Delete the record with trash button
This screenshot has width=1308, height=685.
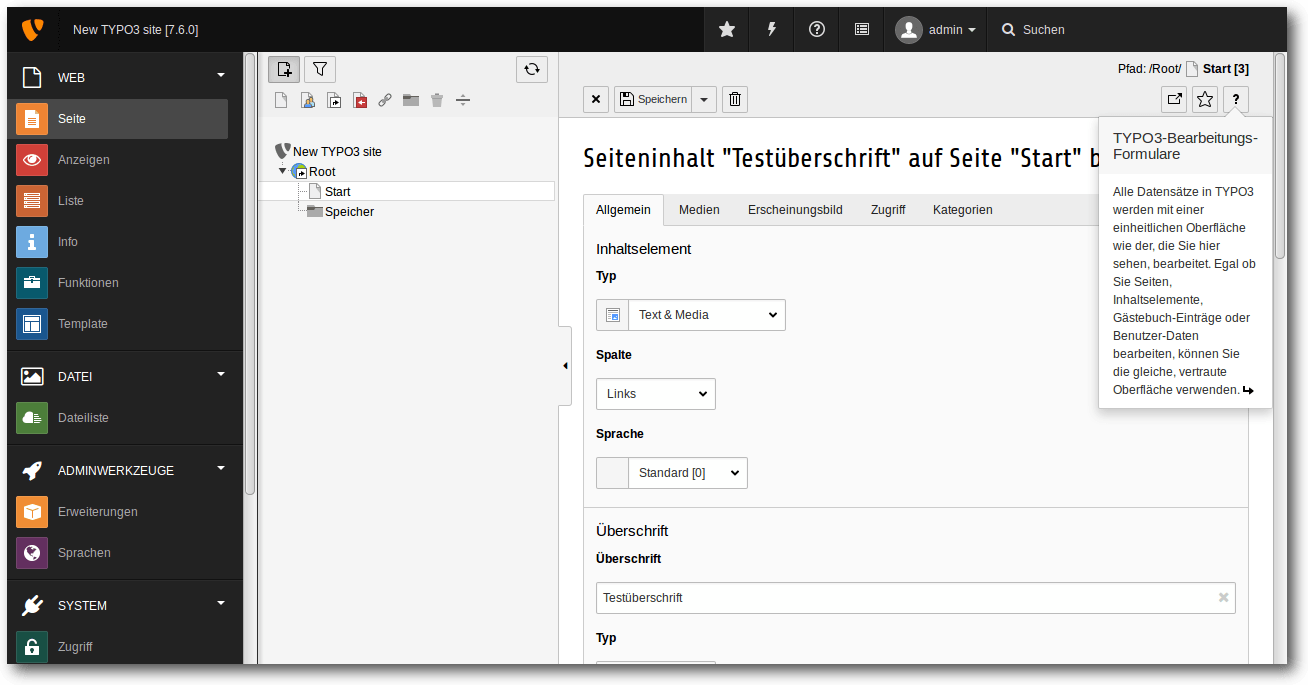point(735,99)
